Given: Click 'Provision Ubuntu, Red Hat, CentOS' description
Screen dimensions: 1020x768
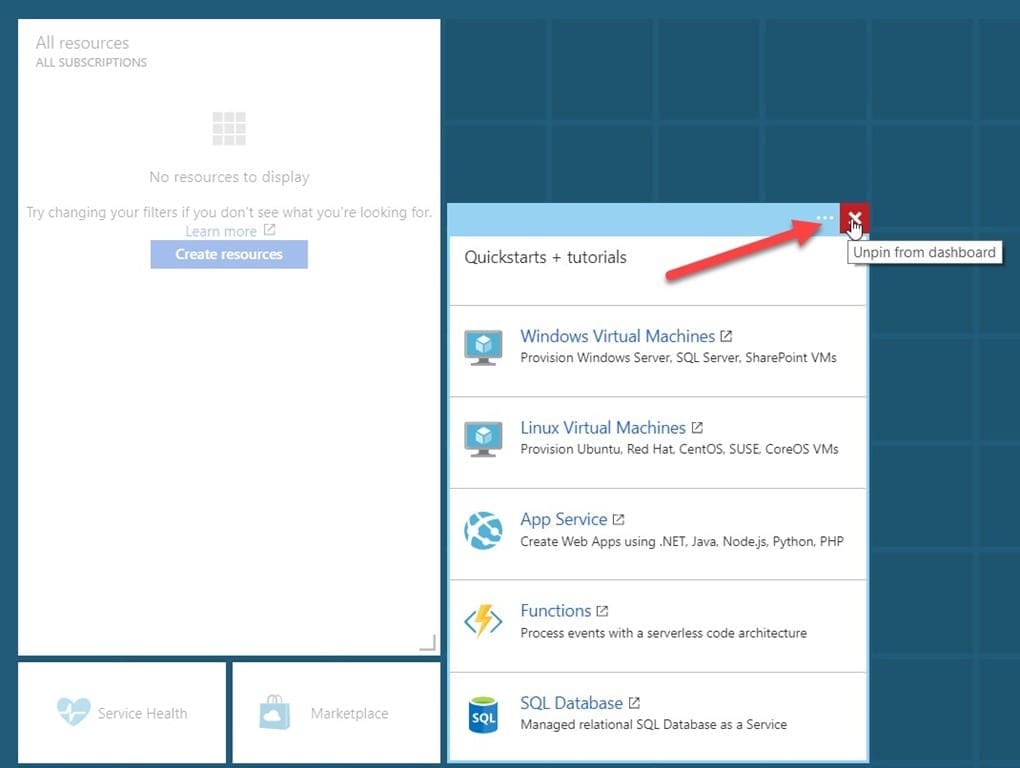Looking at the screenshot, I should [679, 449].
